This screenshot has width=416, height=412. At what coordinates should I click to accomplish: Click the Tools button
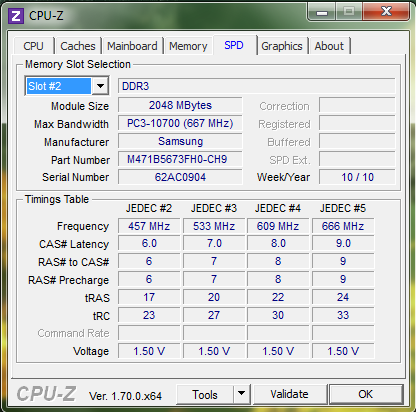tap(205, 394)
